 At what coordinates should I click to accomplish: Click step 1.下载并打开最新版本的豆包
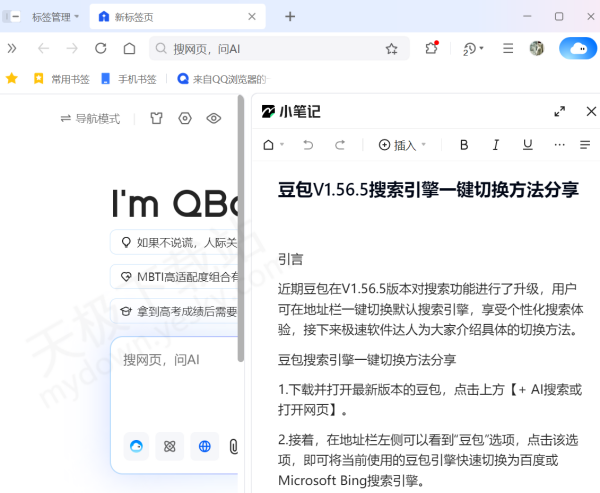click(430, 400)
